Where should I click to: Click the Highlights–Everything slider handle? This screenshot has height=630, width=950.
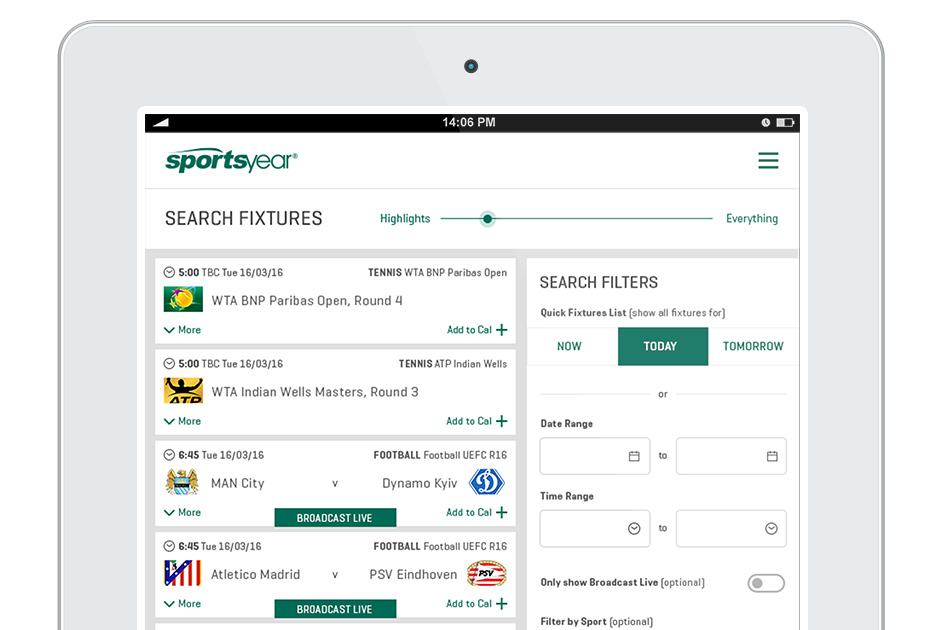[487, 219]
